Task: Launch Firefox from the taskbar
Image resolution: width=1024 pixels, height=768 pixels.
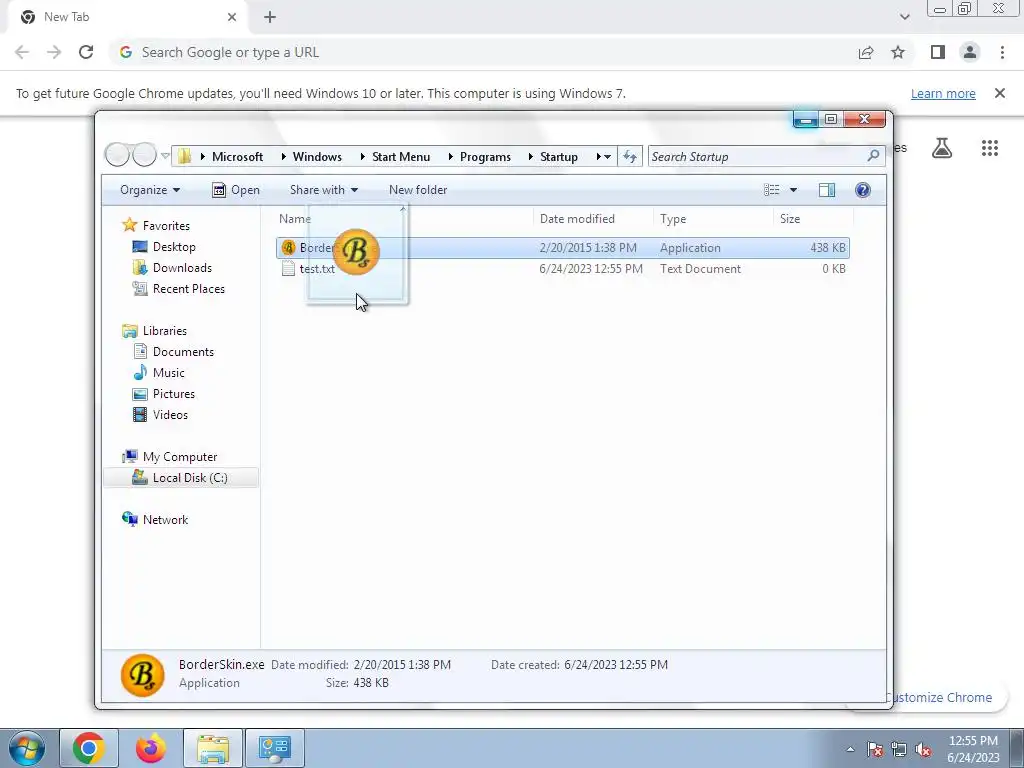Action: (x=151, y=748)
